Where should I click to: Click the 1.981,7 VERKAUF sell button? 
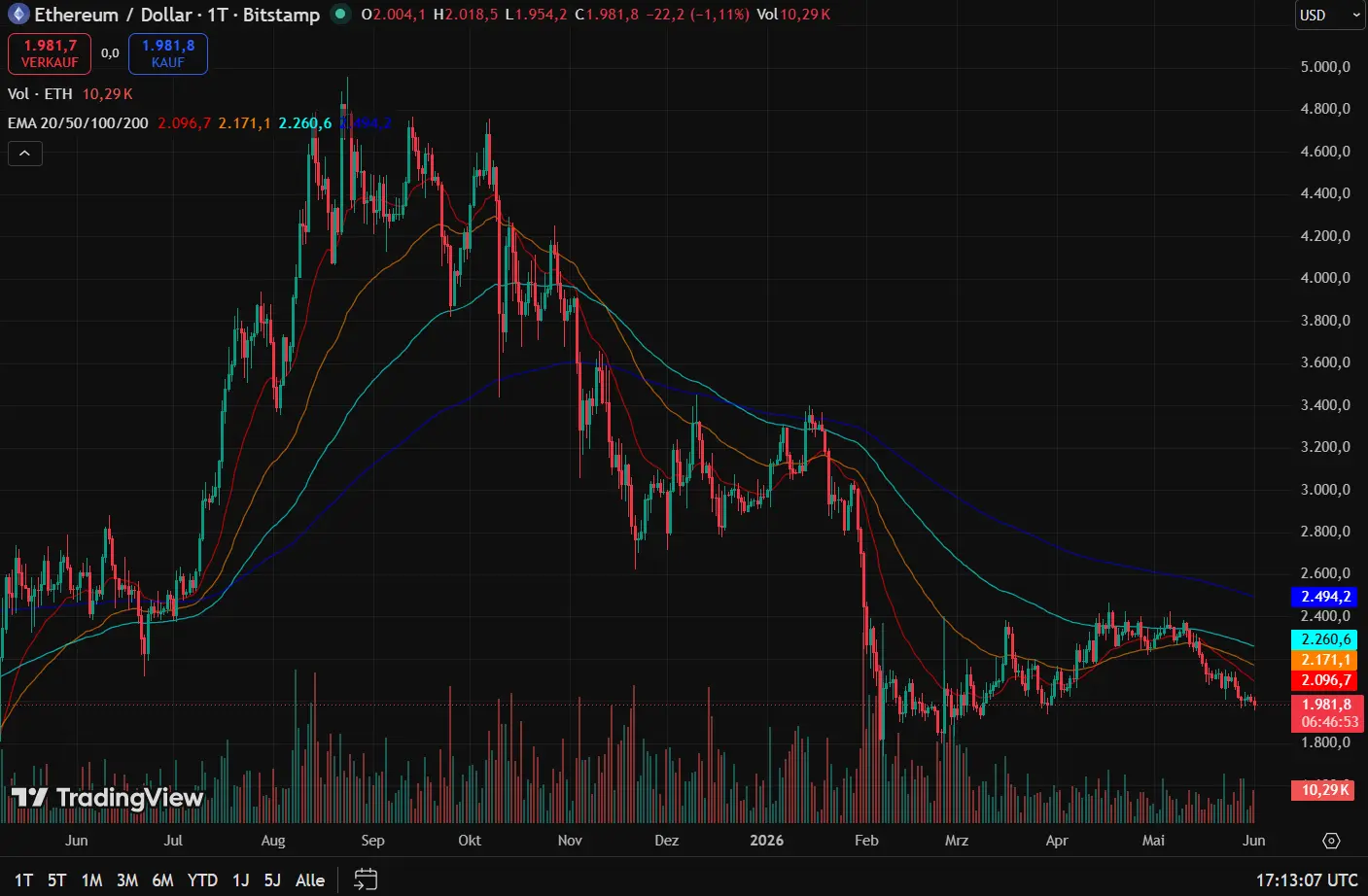pos(50,53)
